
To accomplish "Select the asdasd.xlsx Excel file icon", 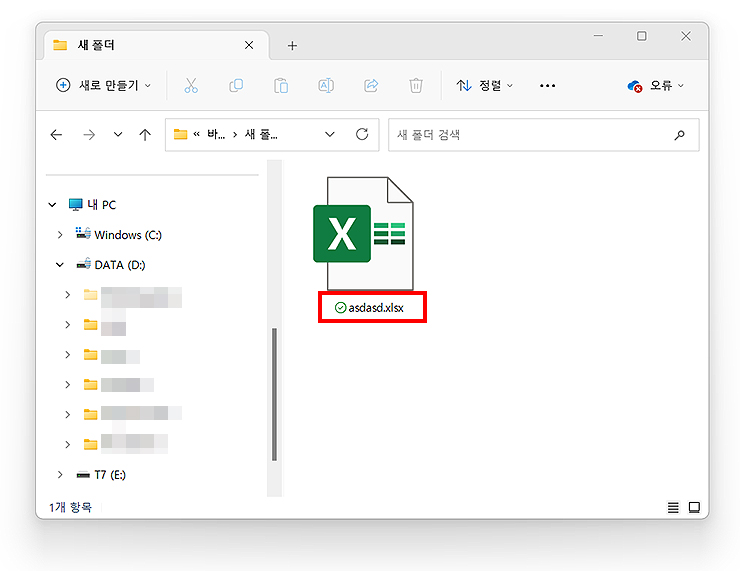I will click(363, 233).
